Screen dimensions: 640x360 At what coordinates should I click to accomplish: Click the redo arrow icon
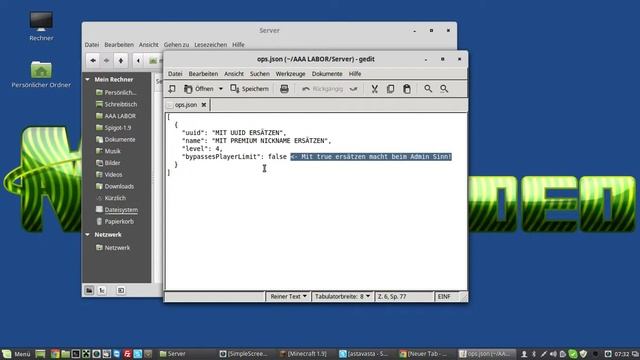353,89
